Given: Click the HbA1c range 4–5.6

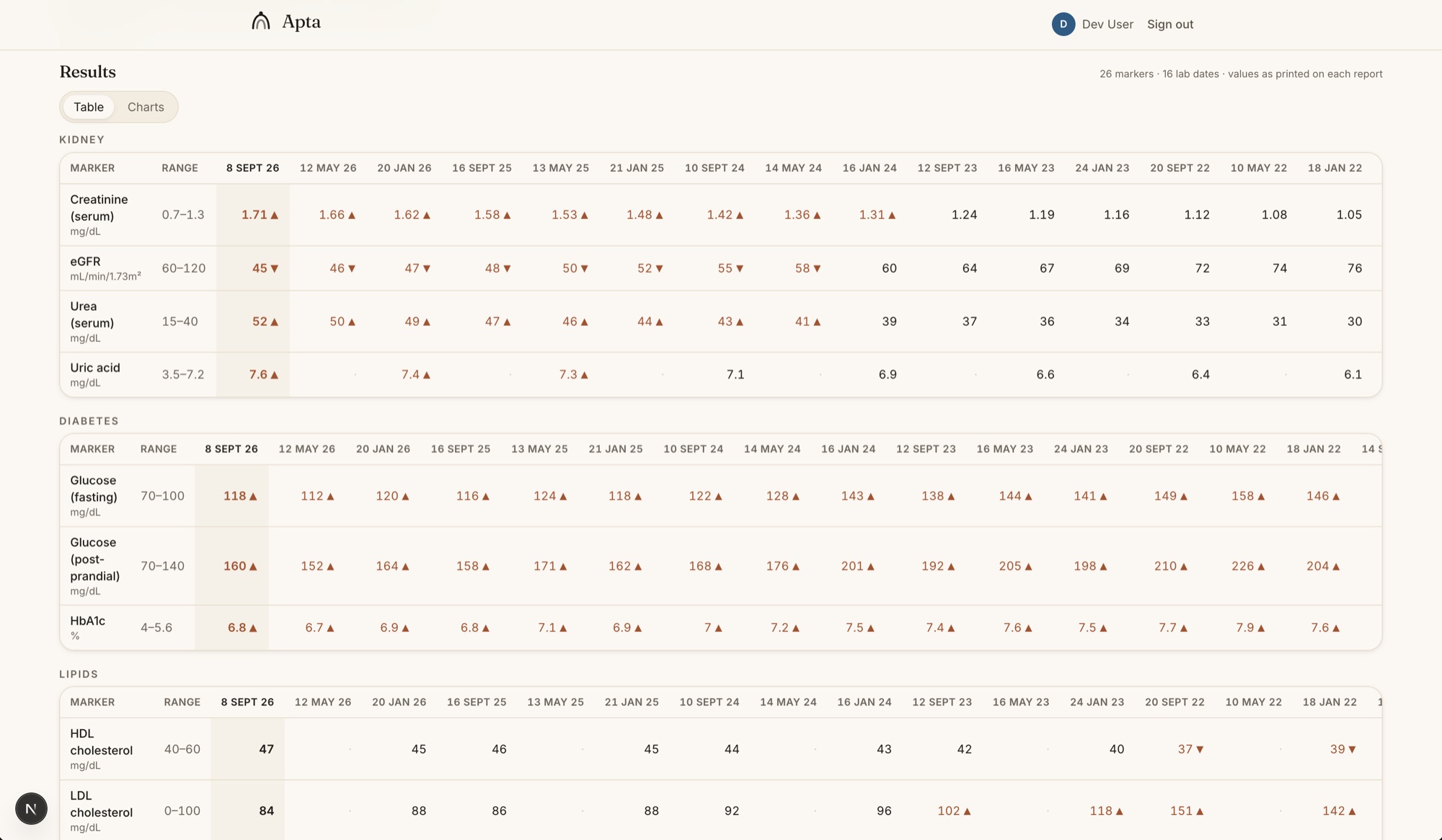Looking at the screenshot, I should point(156,628).
